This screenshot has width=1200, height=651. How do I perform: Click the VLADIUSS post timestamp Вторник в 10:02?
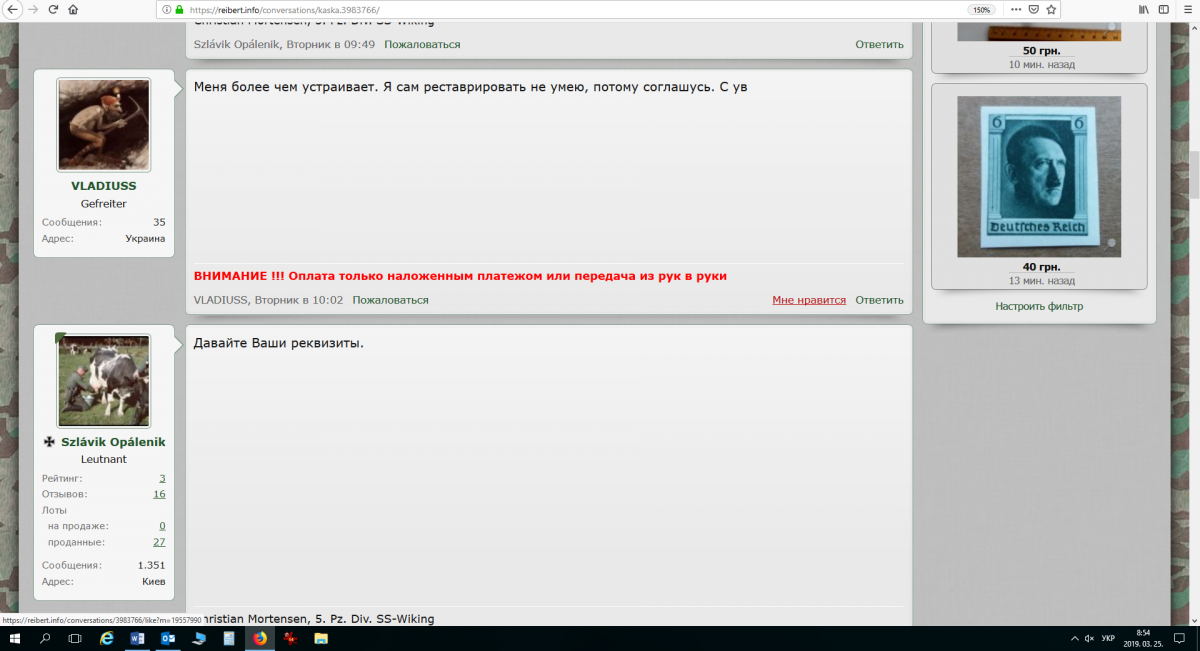coord(299,300)
